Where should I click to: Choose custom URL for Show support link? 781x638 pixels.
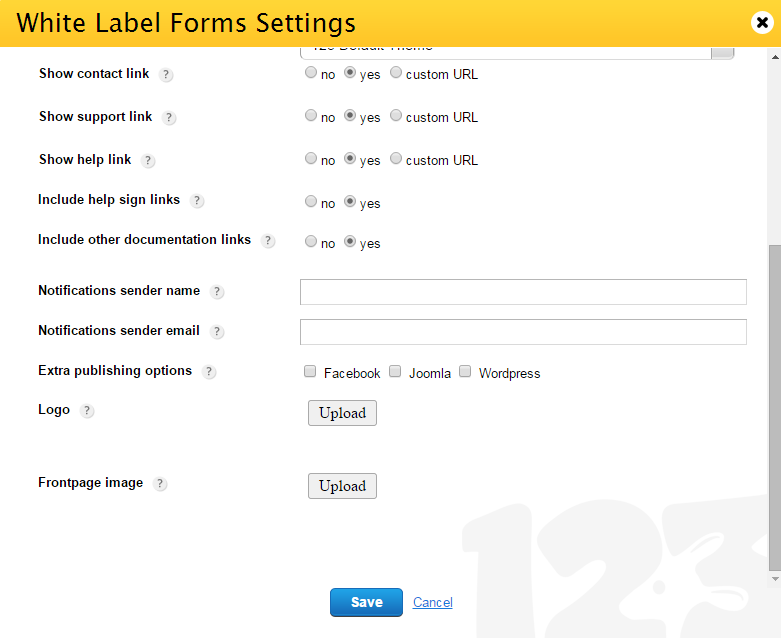(396, 116)
